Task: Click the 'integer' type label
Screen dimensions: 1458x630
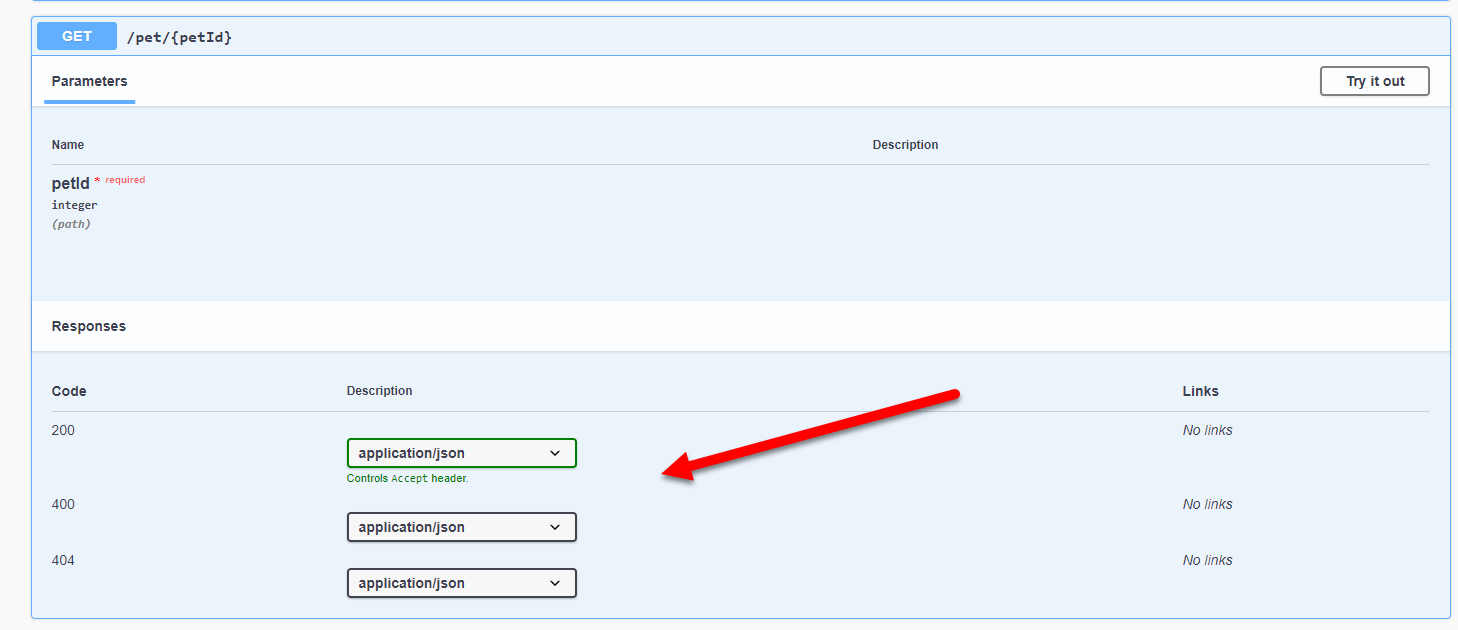Action: point(75,205)
